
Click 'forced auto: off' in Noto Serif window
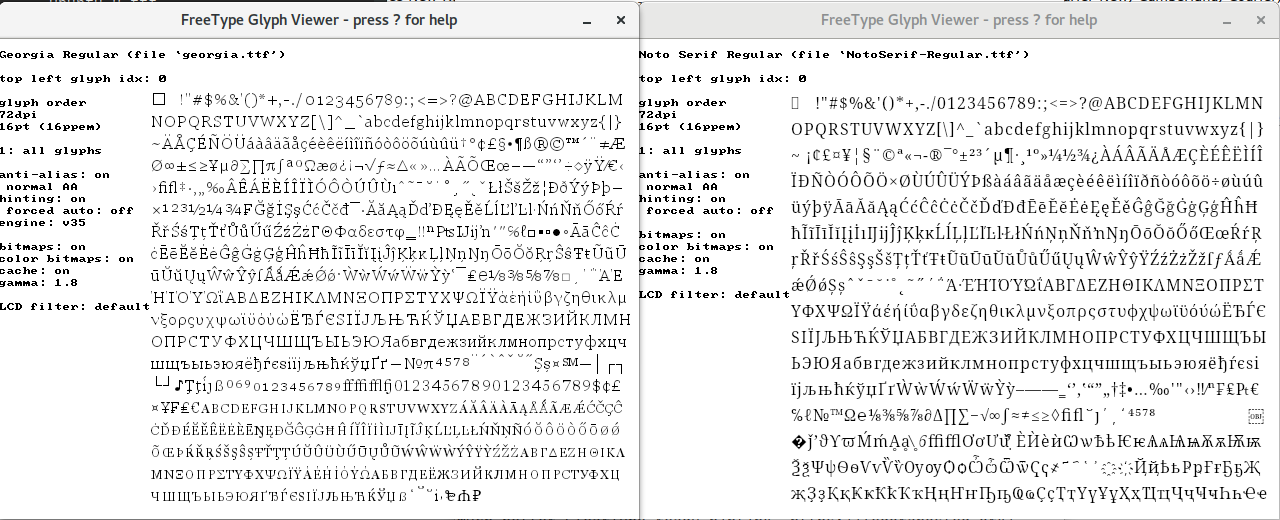tap(711, 210)
